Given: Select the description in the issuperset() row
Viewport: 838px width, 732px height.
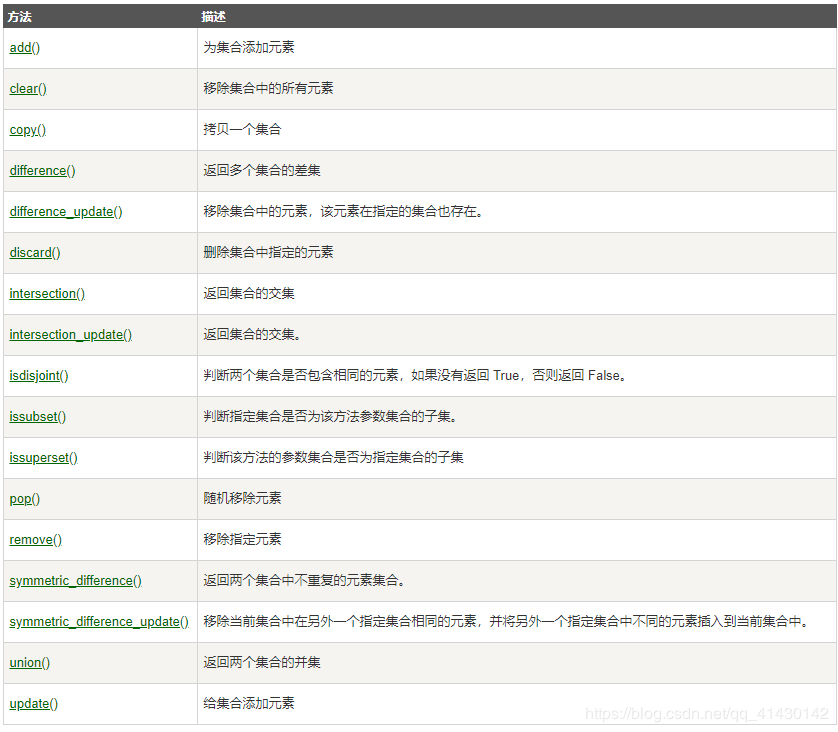Looking at the screenshot, I should [333, 457].
